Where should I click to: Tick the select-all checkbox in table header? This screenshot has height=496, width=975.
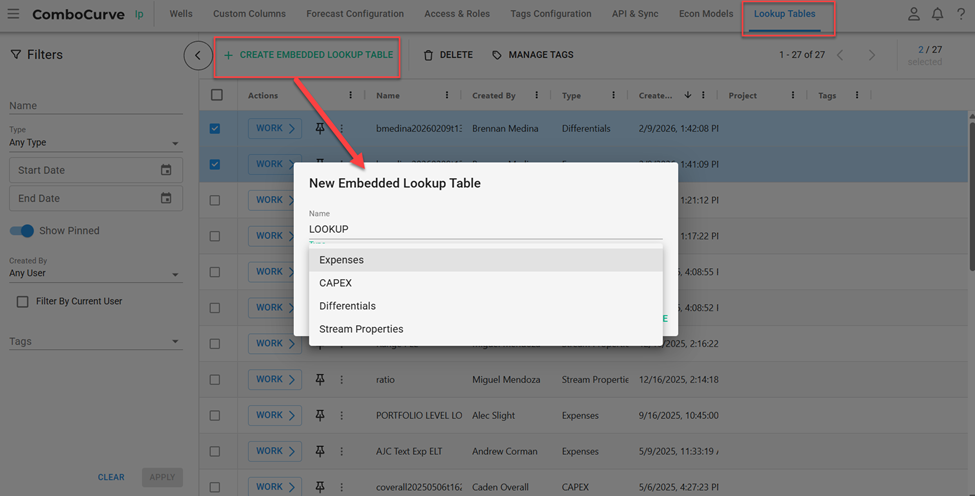pyautogui.click(x=217, y=95)
